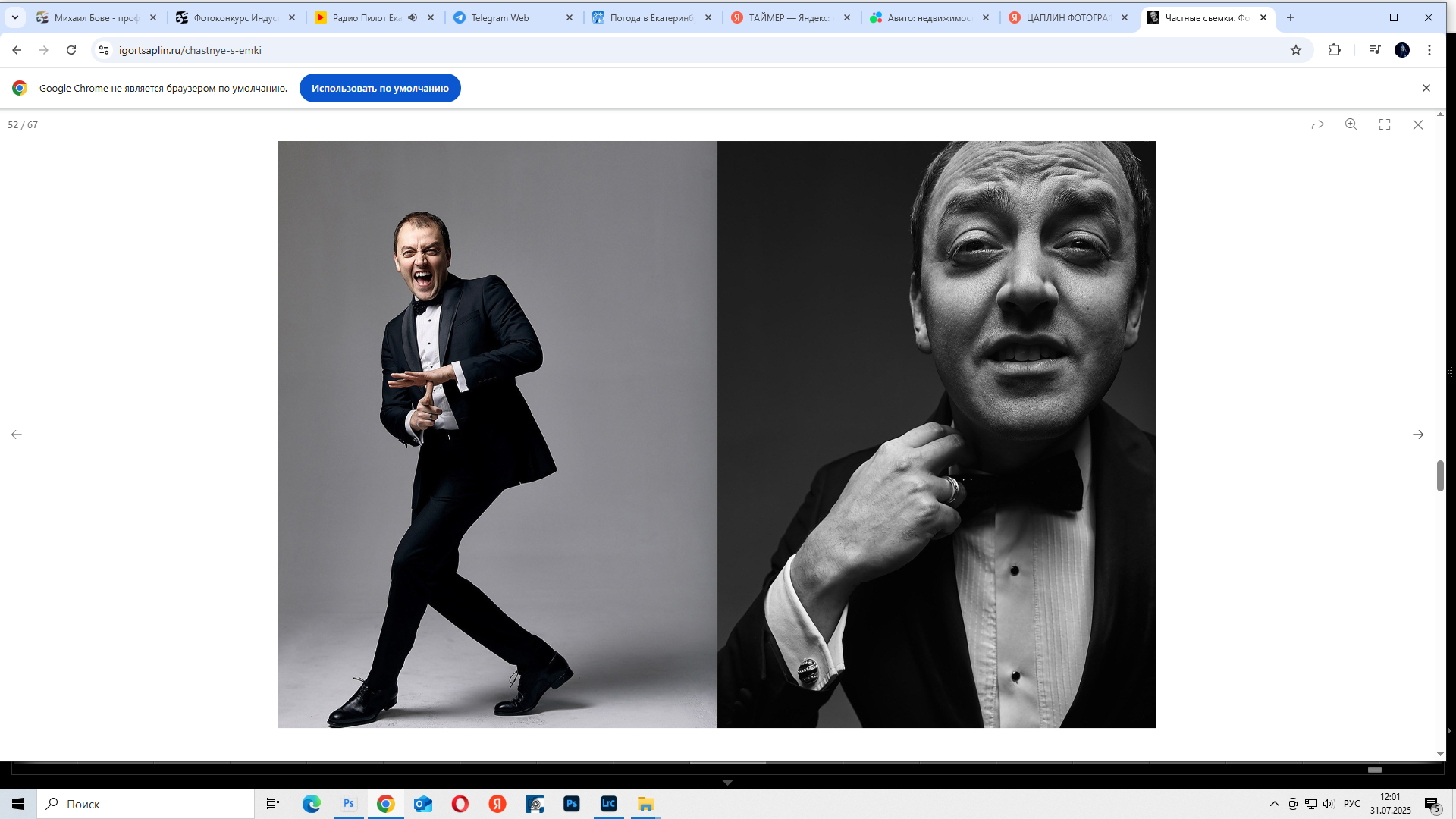The image size is (1456, 819).
Task: Expand the tab search dropdown
Action: (14, 17)
